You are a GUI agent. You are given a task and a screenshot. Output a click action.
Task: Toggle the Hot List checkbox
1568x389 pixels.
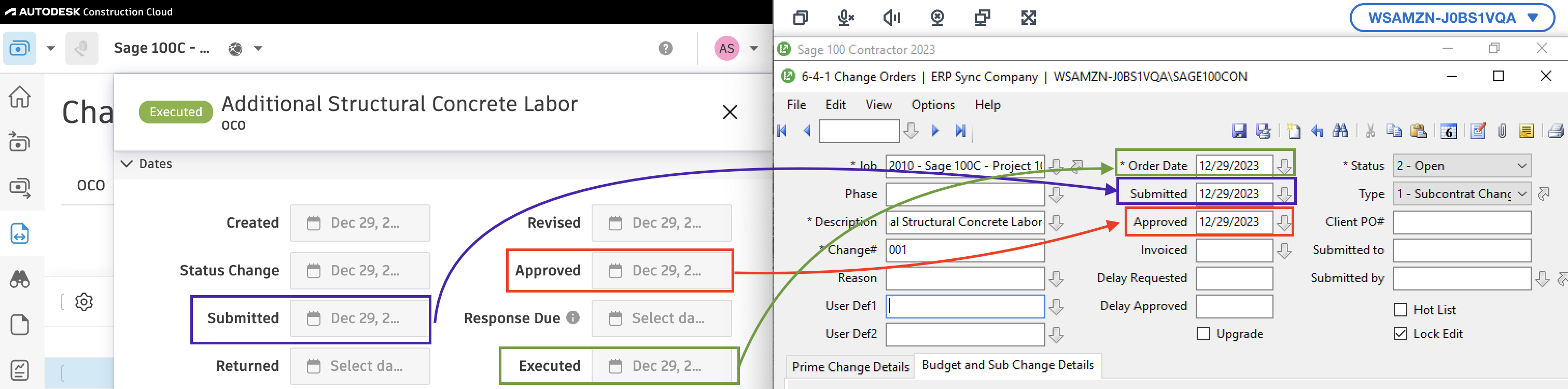(1401, 310)
